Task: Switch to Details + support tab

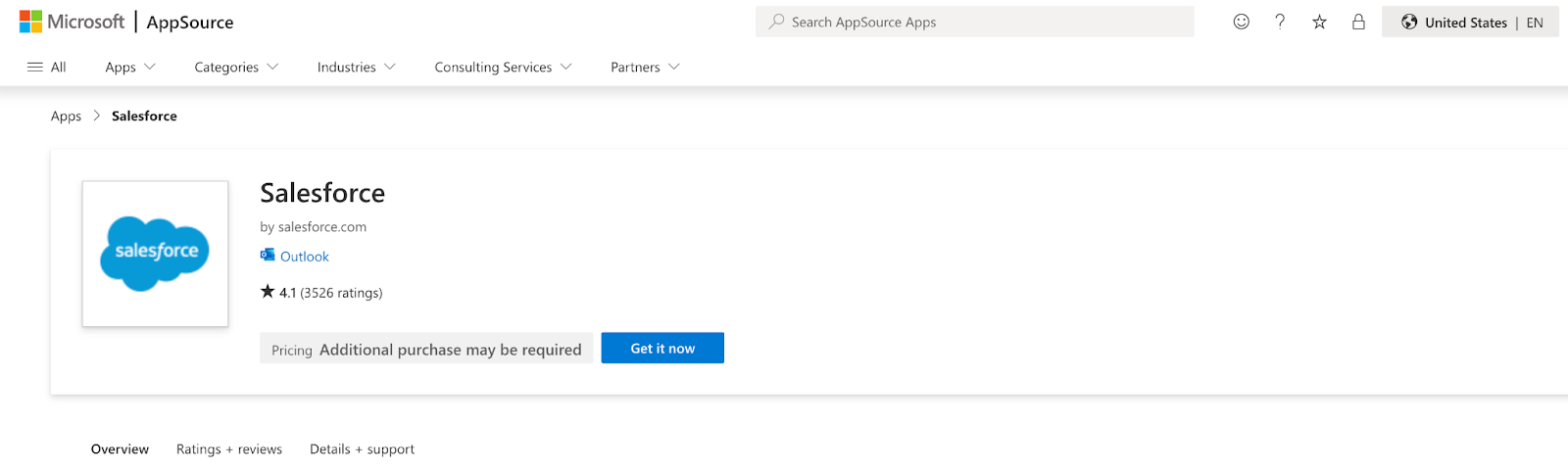Action: (362, 449)
